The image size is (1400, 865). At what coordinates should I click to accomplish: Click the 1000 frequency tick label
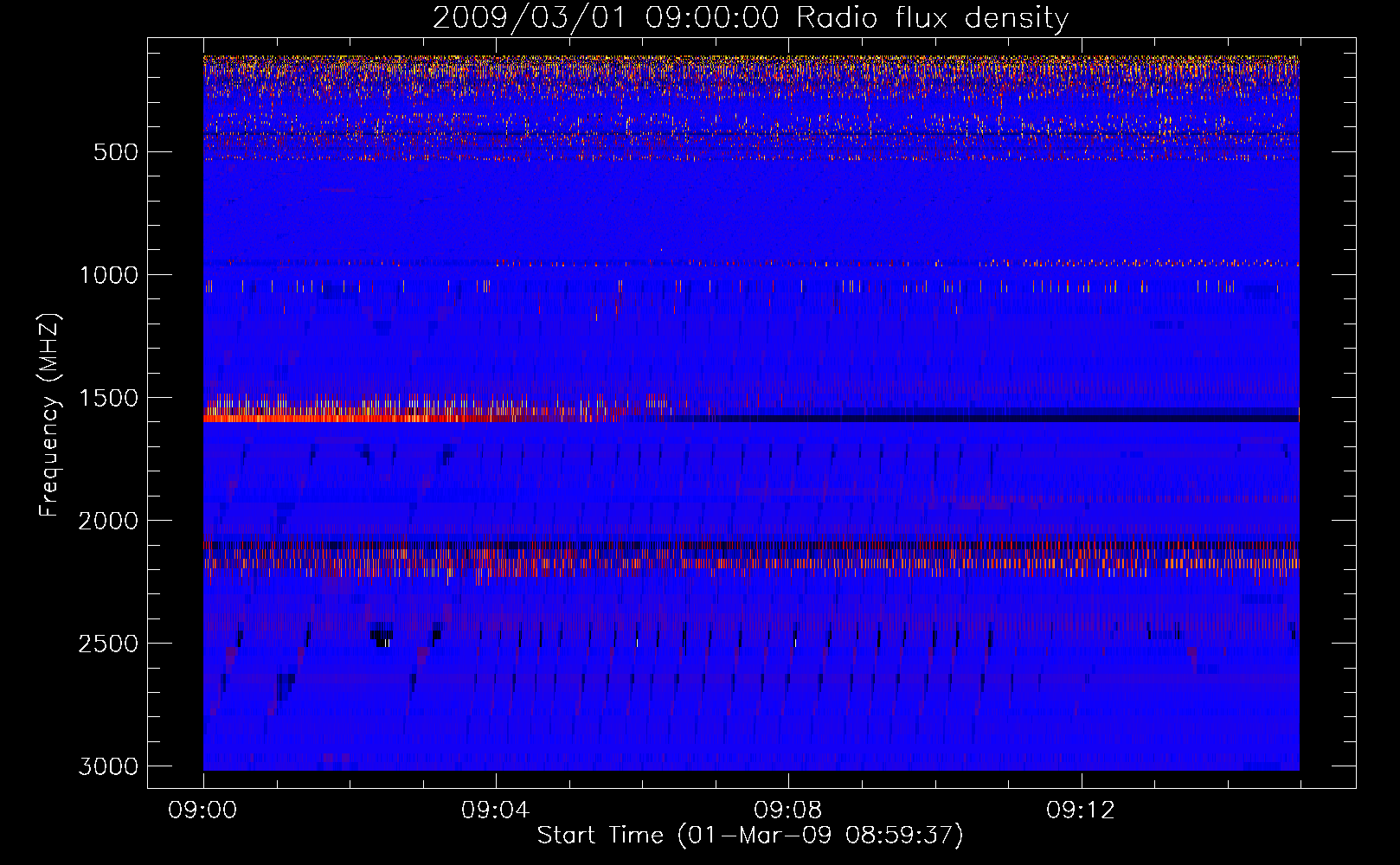108,275
